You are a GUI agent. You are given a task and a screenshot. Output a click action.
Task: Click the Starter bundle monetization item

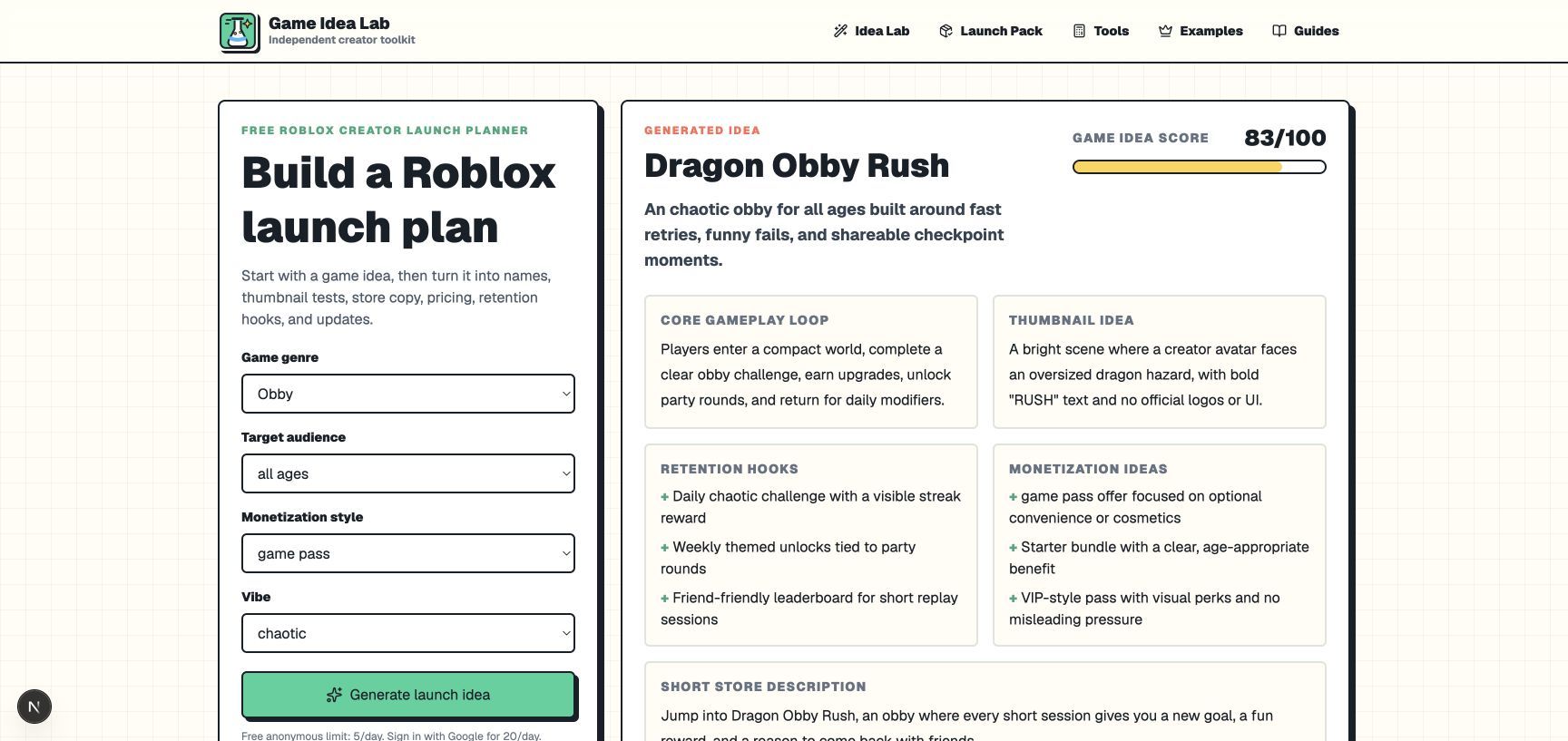(1159, 558)
